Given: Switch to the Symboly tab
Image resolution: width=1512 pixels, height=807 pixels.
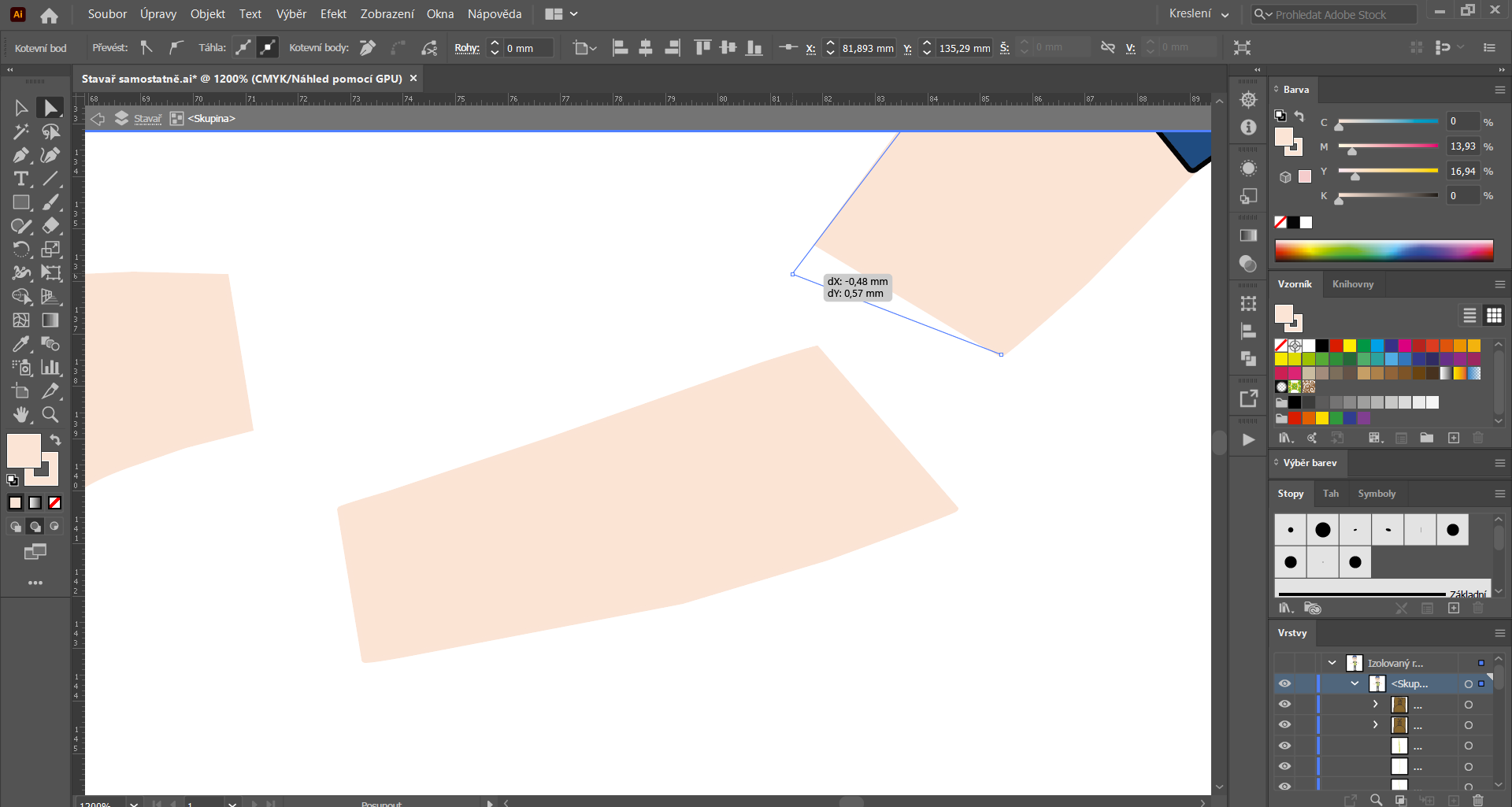Looking at the screenshot, I should (1377, 494).
